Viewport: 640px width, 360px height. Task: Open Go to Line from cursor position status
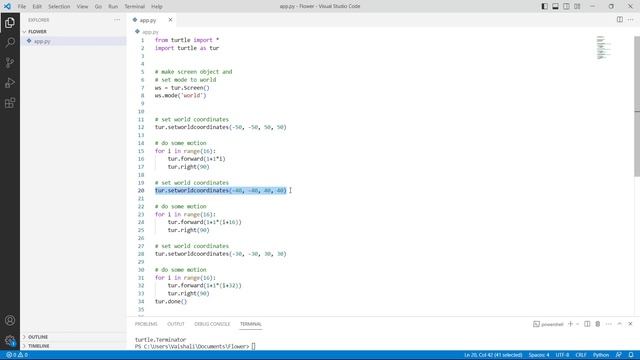tap(493, 355)
